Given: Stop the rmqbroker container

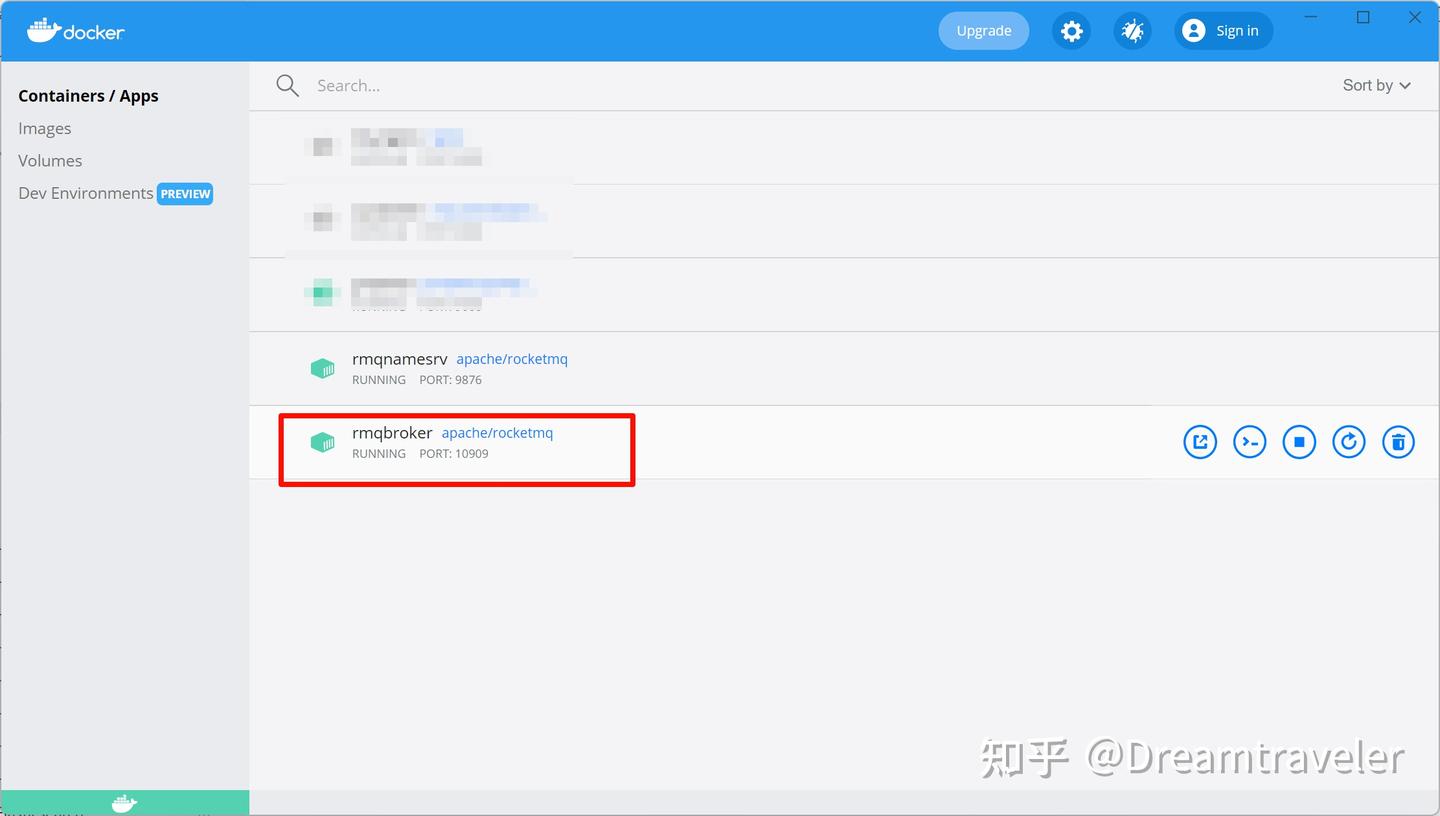Looking at the screenshot, I should pos(1299,441).
